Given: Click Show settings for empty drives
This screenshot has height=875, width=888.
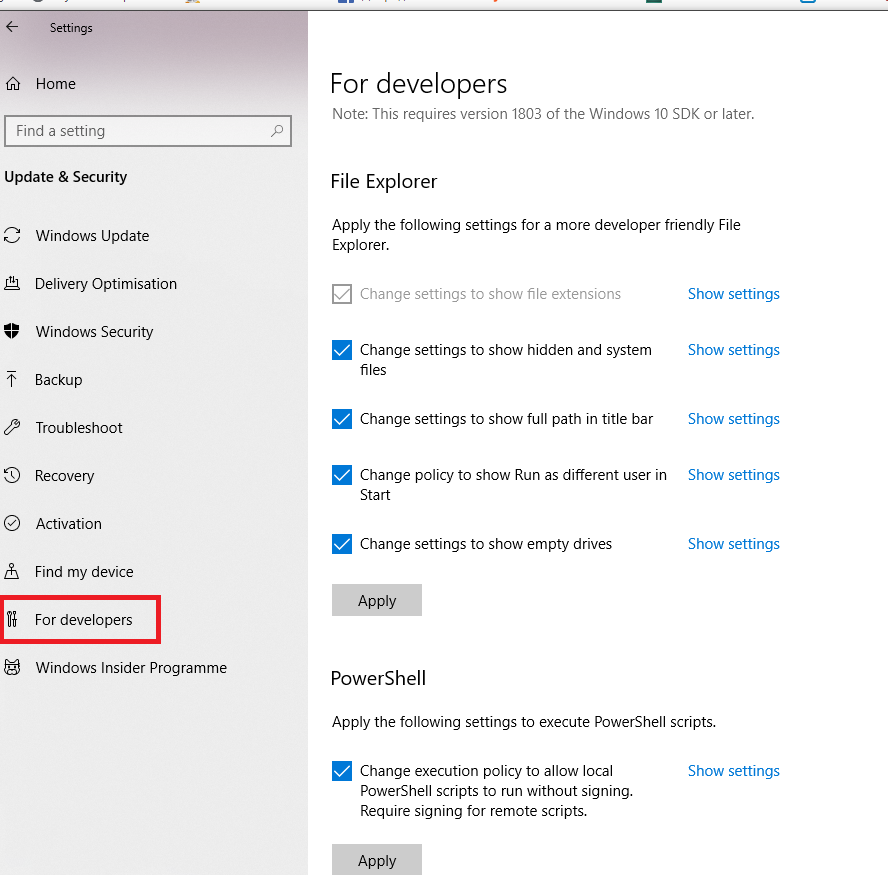Looking at the screenshot, I should (733, 544).
